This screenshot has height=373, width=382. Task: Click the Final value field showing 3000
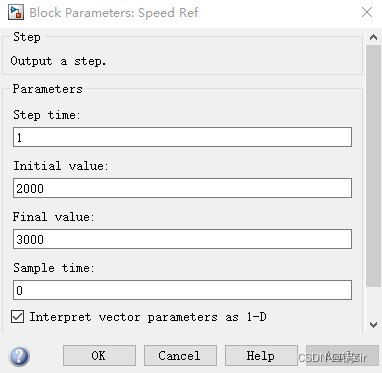tap(182, 239)
